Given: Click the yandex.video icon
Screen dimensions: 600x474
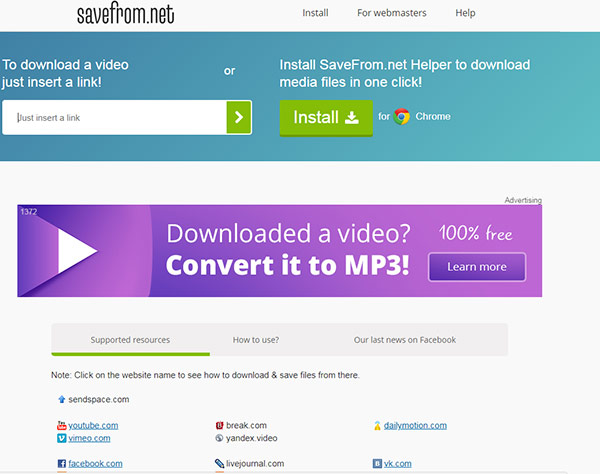Looking at the screenshot, I should 219,438.
